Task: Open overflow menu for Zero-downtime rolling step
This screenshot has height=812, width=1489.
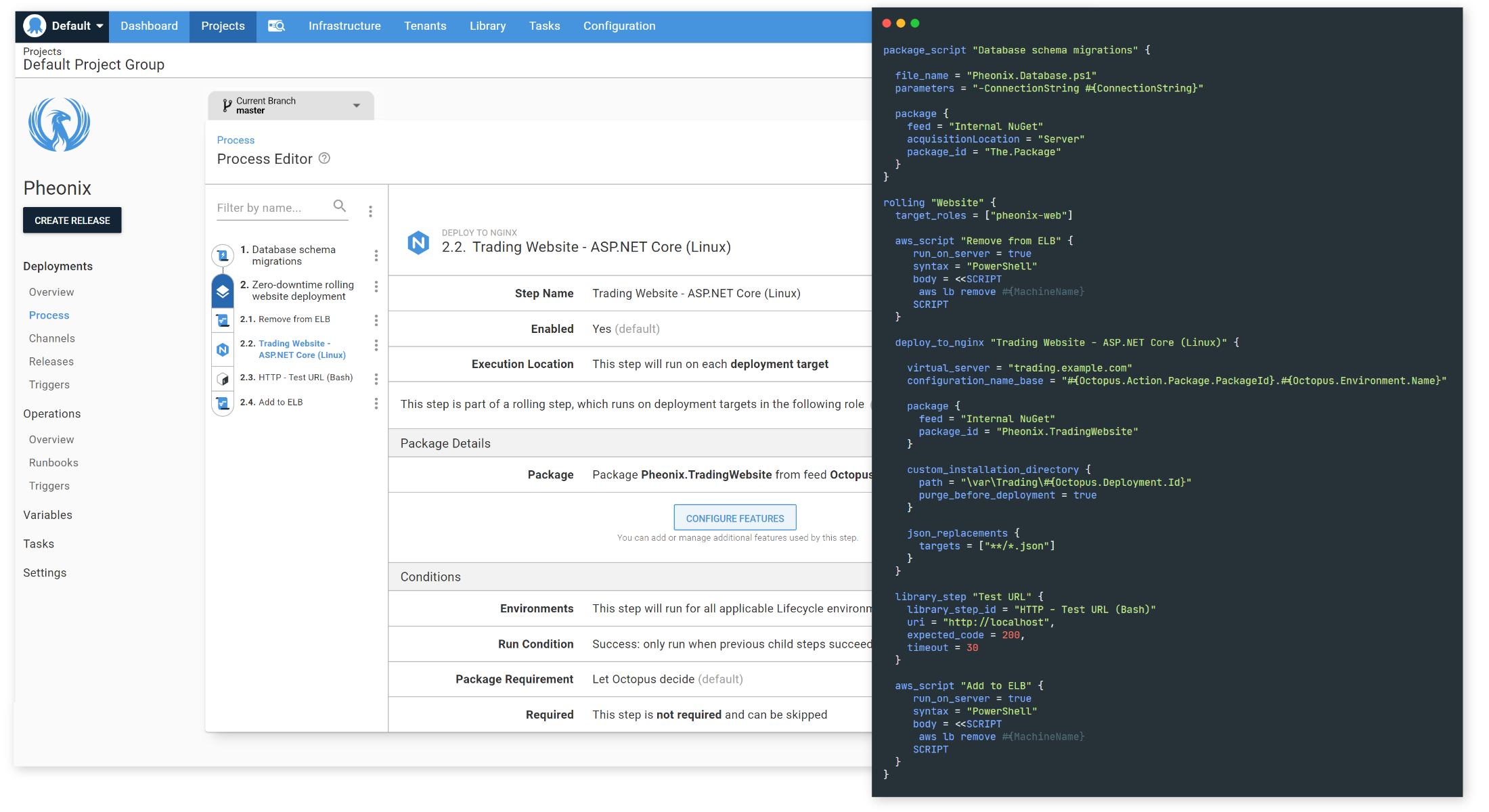Action: (376, 287)
